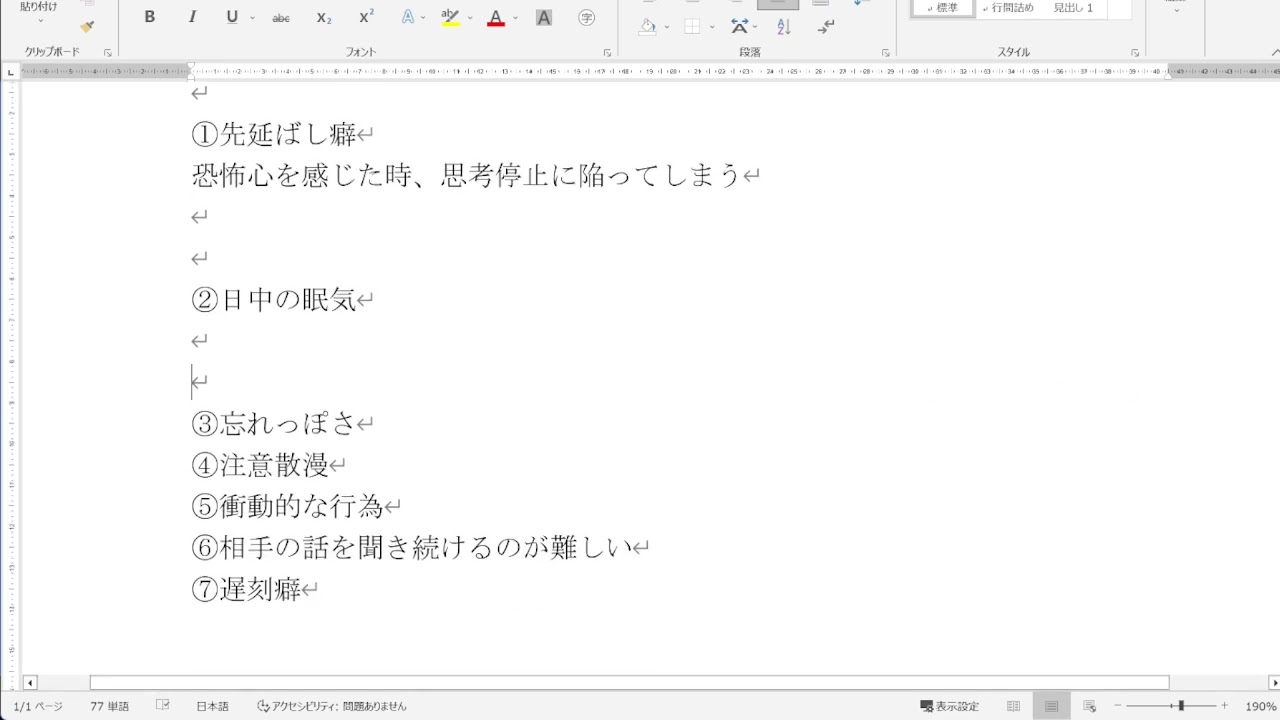The image size is (1280, 720).
Task: Toggle Italic formatting
Action: [x=192, y=17]
